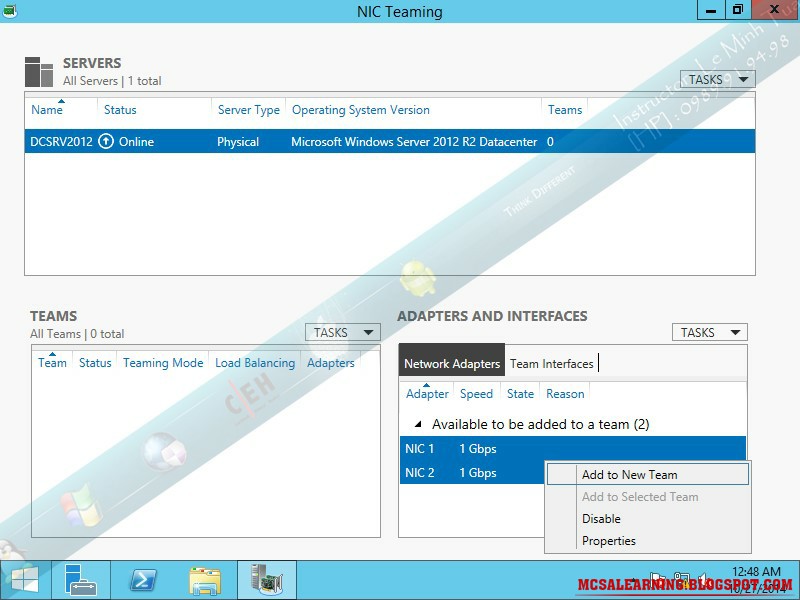Viewport: 800px width, 600px height.
Task: Open Windows PowerShell from the taskbar
Action: 143,579
